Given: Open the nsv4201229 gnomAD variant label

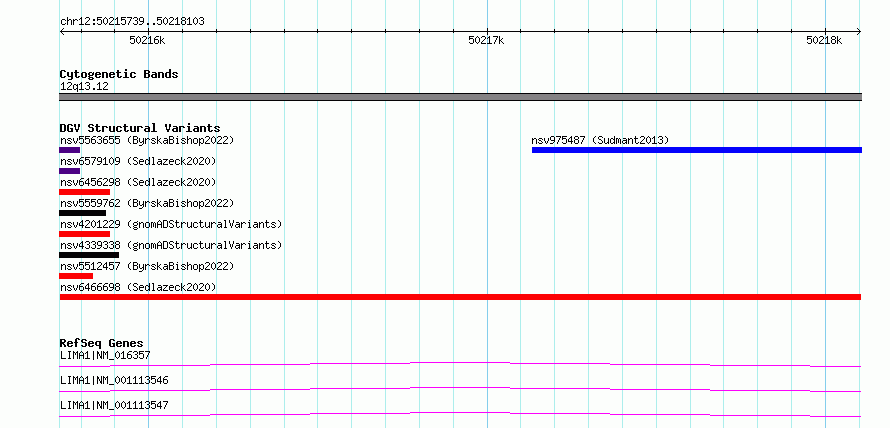Looking at the screenshot, I should pyautogui.click(x=171, y=224).
